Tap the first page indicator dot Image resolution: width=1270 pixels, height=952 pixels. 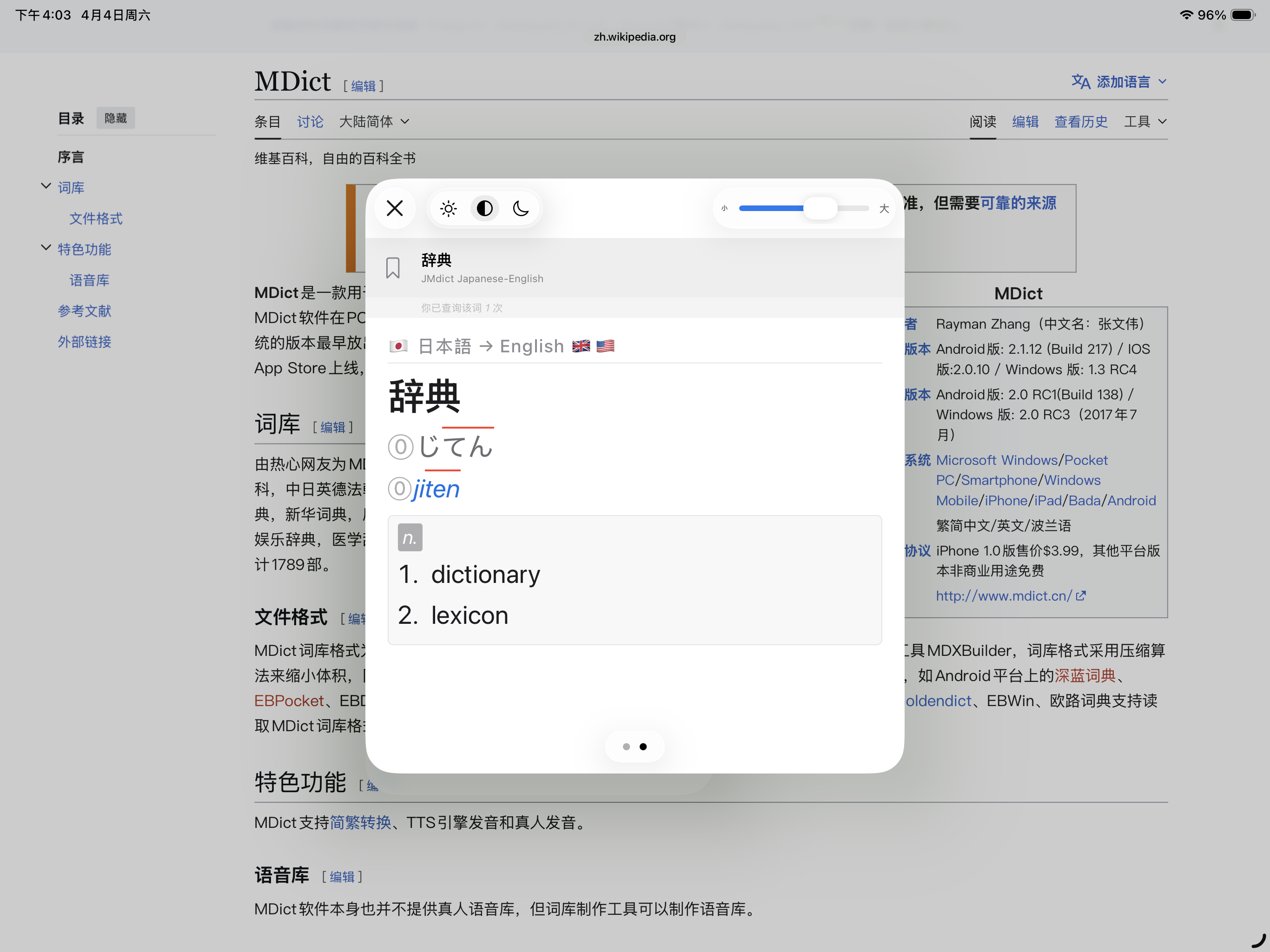[626, 747]
